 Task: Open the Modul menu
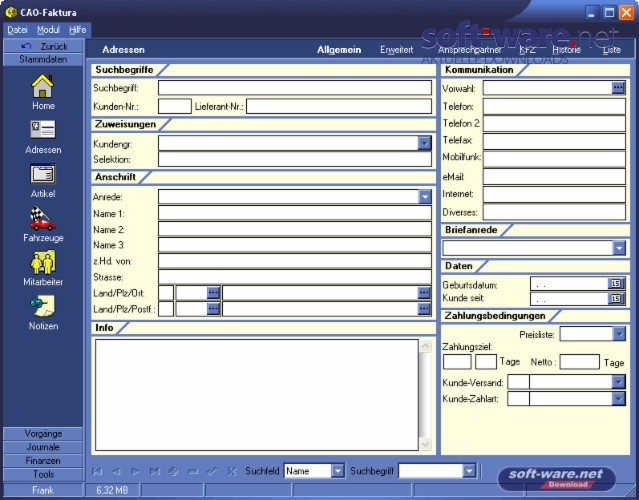click(48, 30)
